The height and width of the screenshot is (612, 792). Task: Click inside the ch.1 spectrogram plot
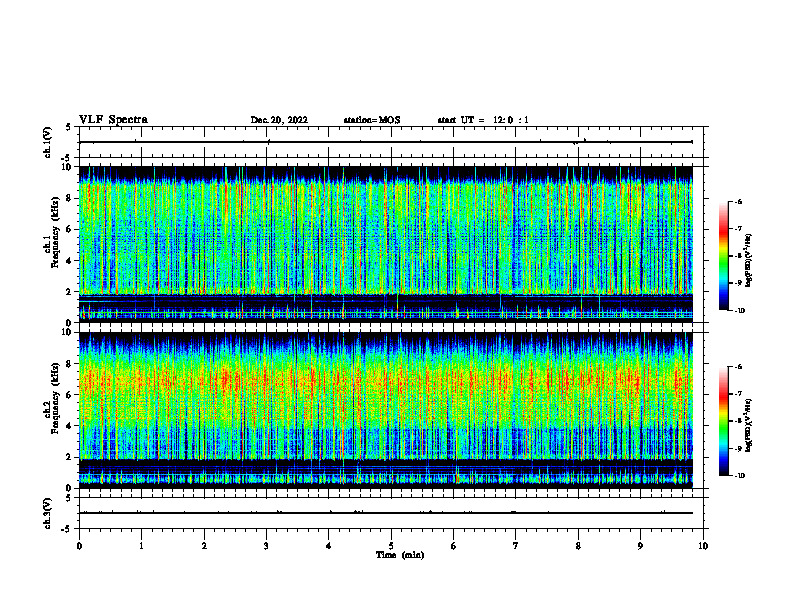[386, 244]
